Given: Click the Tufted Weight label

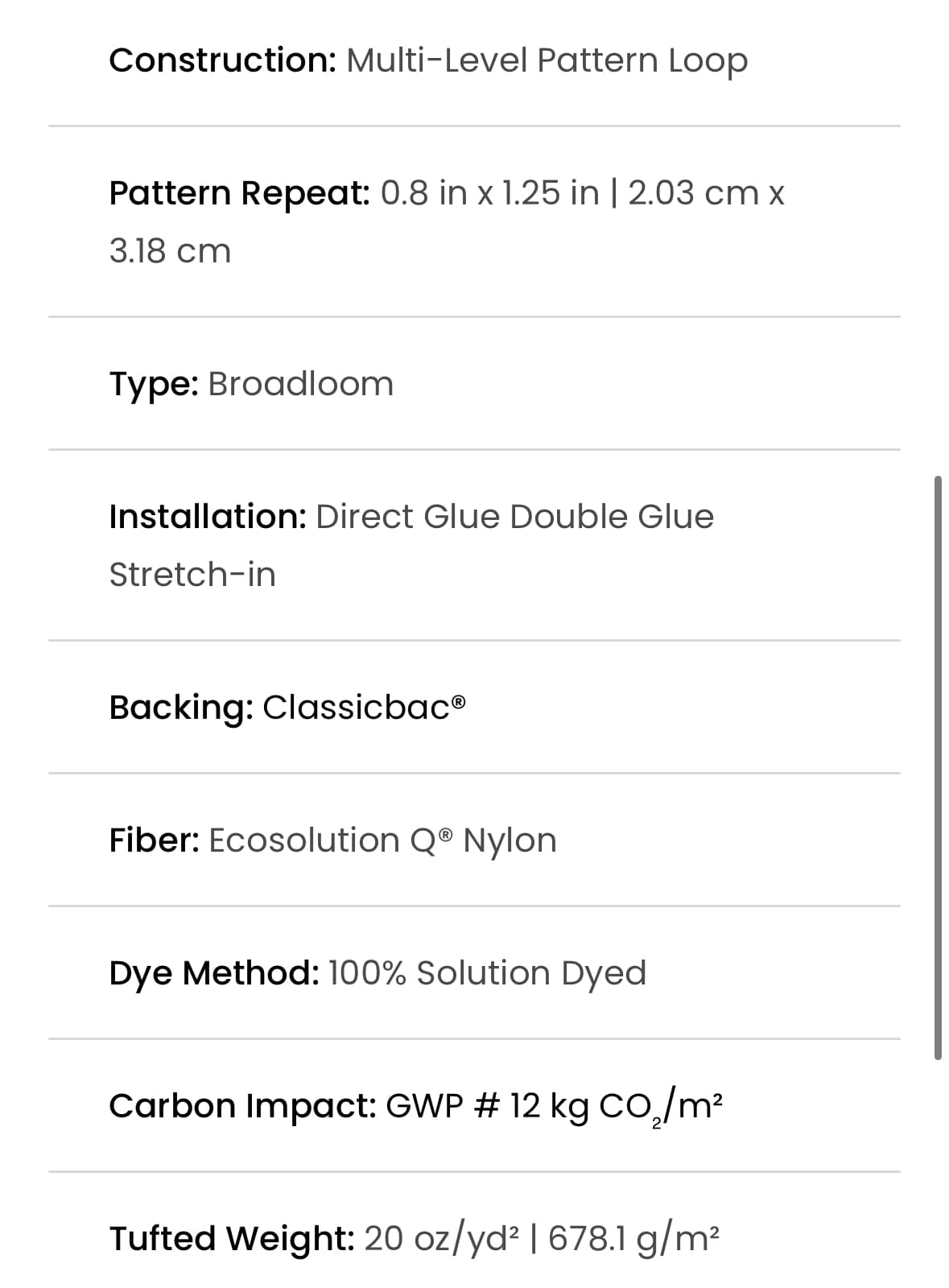Looking at the screenshot, I should tap(232, 1240).
